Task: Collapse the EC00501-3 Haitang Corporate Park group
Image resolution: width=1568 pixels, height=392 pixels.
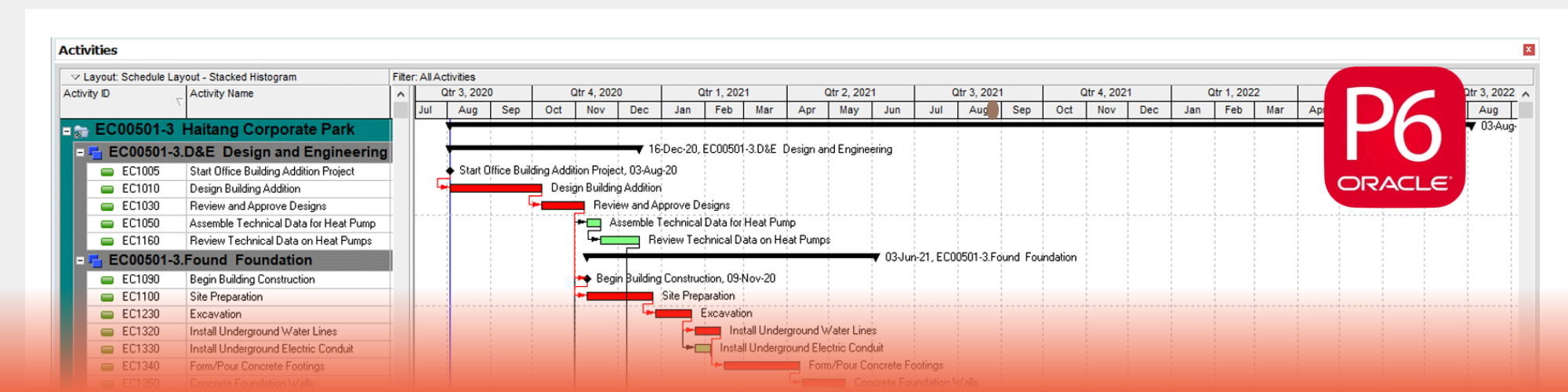Action: click(67, 131)
